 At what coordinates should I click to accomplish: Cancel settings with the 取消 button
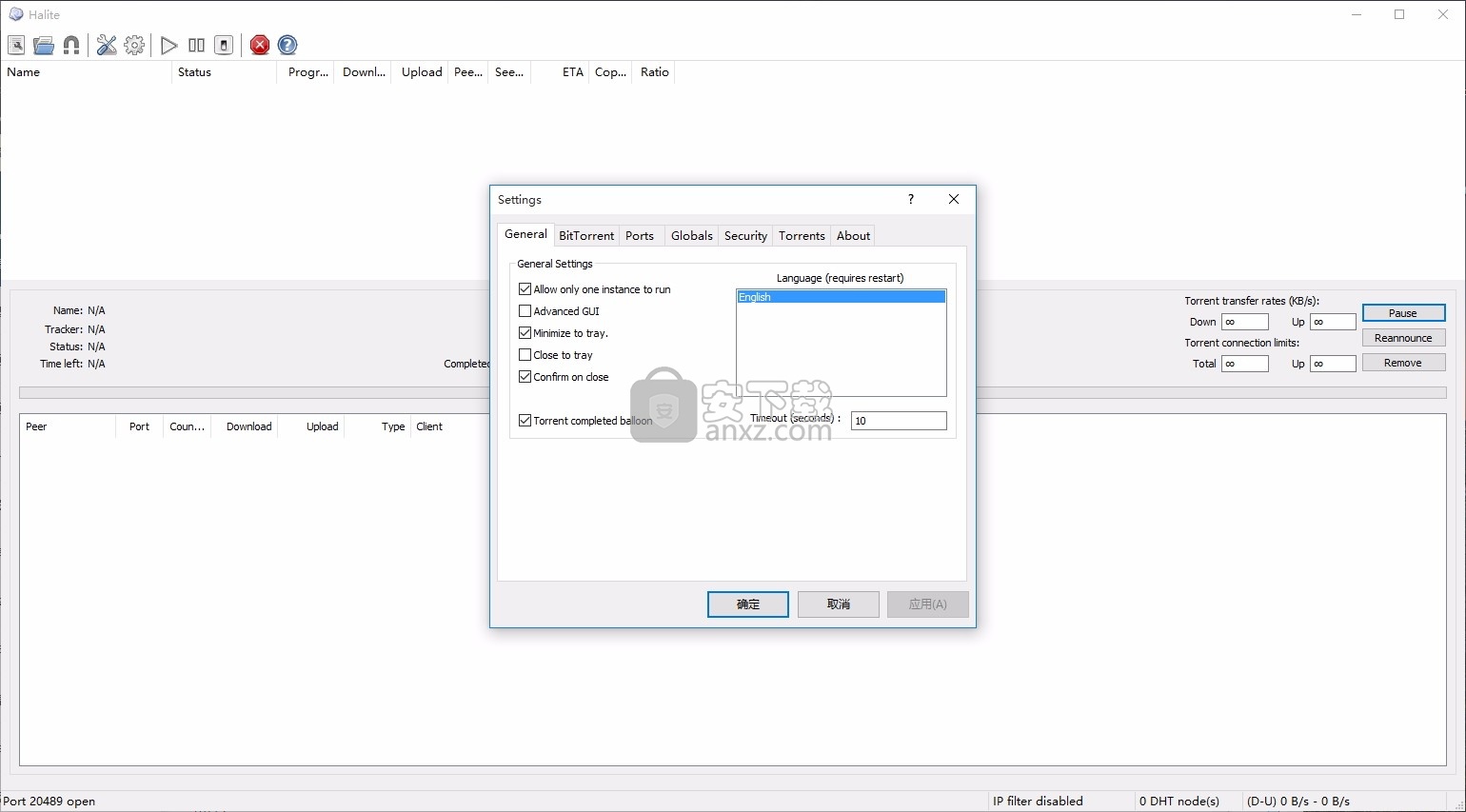[839, 604]
